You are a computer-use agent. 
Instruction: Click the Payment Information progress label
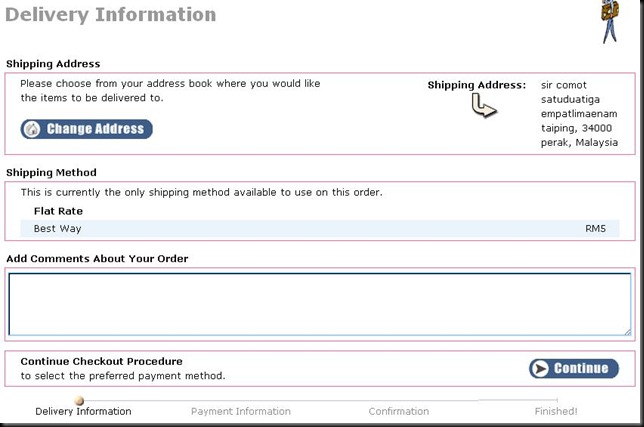coord(241,411)
